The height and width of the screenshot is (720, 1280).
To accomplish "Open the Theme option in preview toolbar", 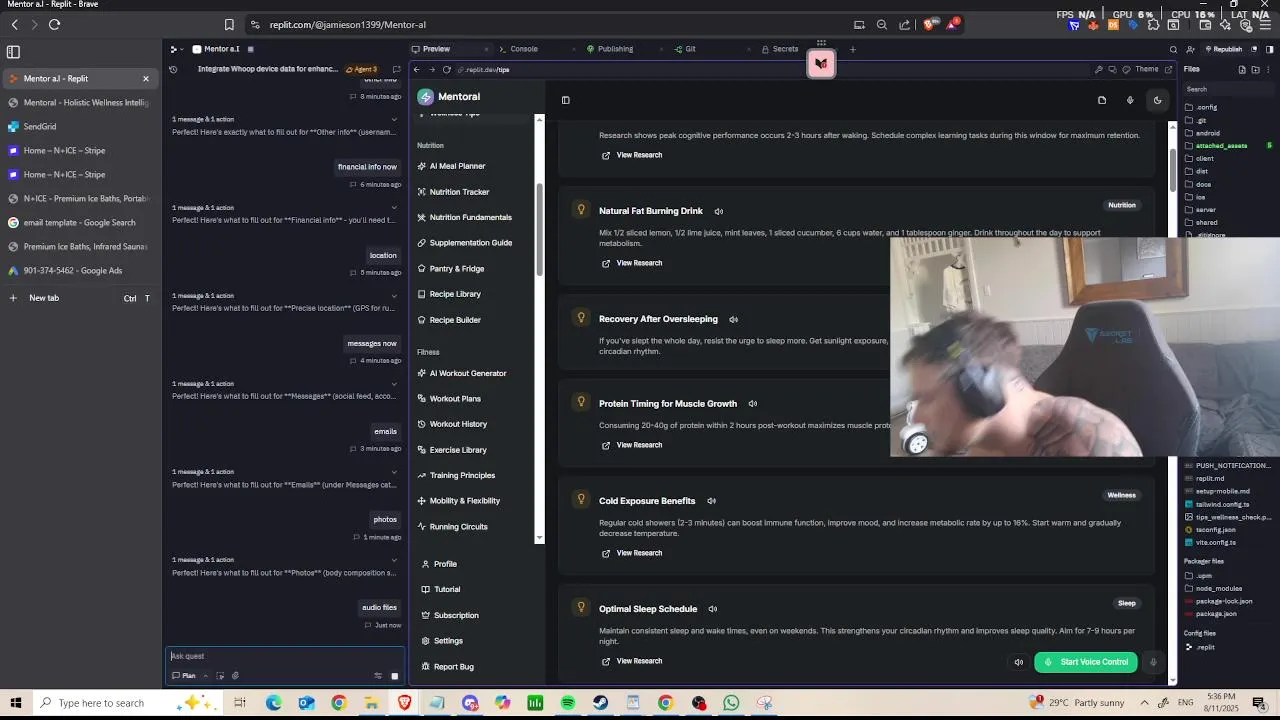I will (1140, 70).
